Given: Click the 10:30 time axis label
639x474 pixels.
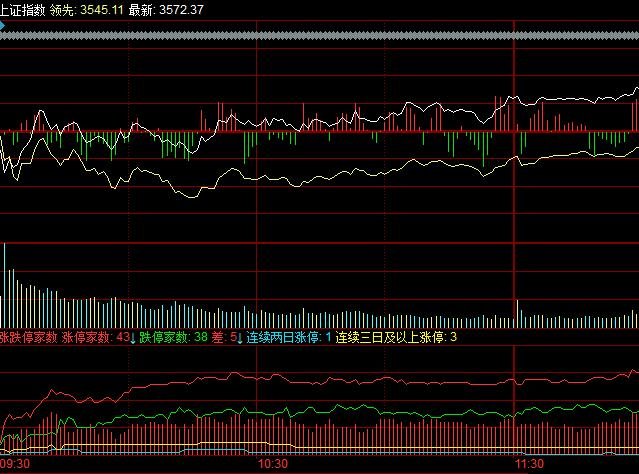Looking at the screenshot, I should click(273, 464).
